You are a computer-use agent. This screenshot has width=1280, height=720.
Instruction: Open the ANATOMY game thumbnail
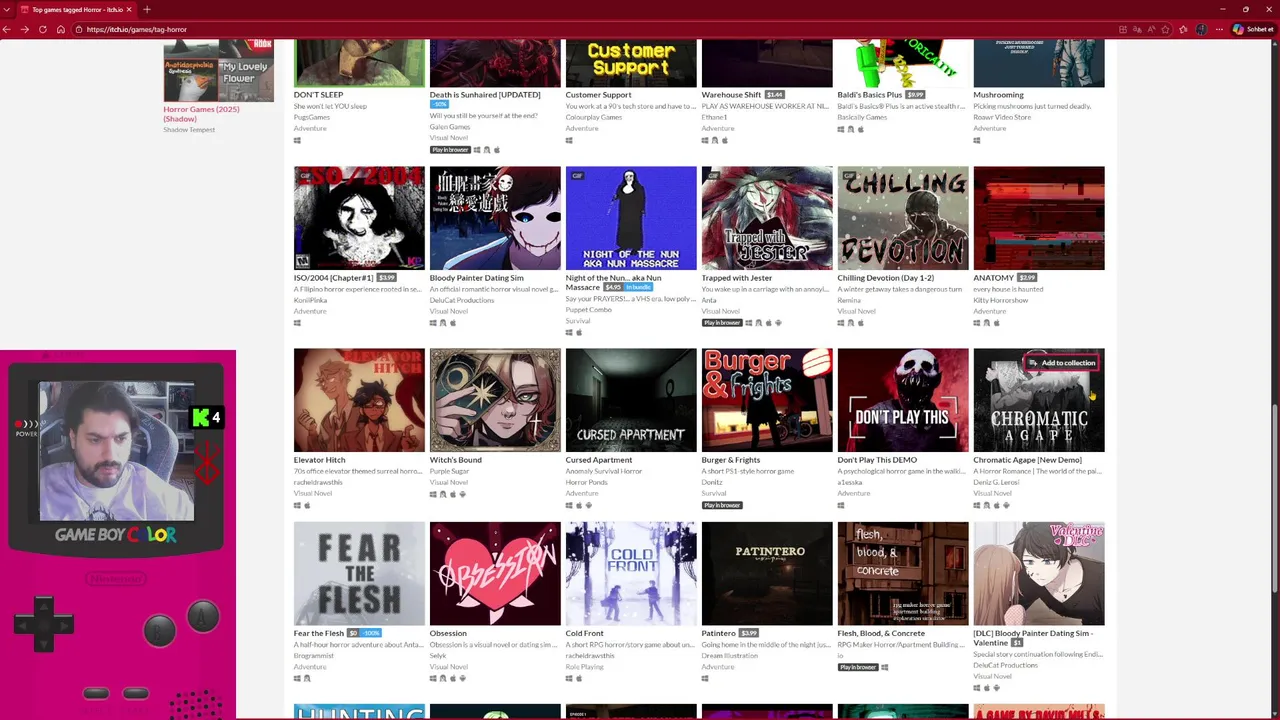point(1039,218)
